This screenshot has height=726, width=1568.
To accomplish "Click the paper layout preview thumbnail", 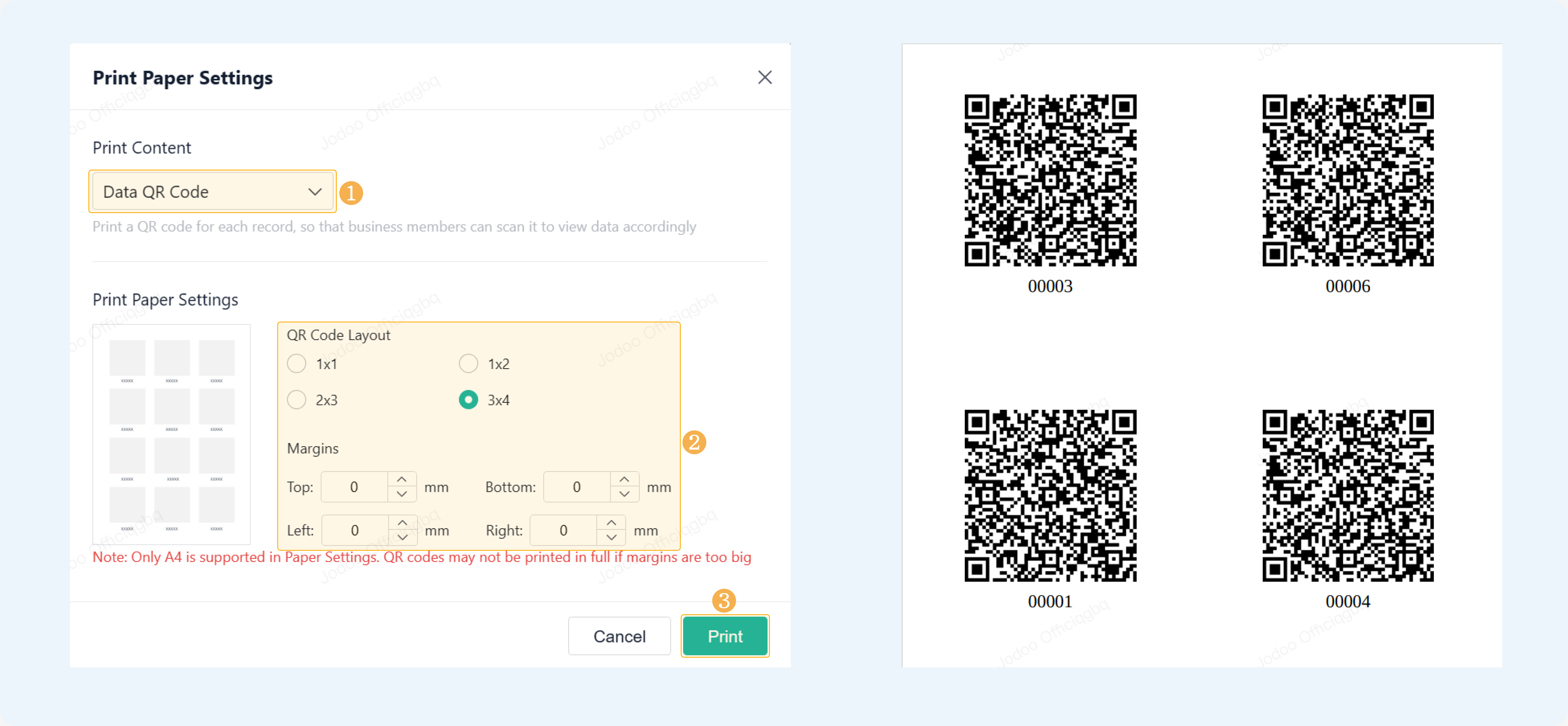I will point(172,434).
